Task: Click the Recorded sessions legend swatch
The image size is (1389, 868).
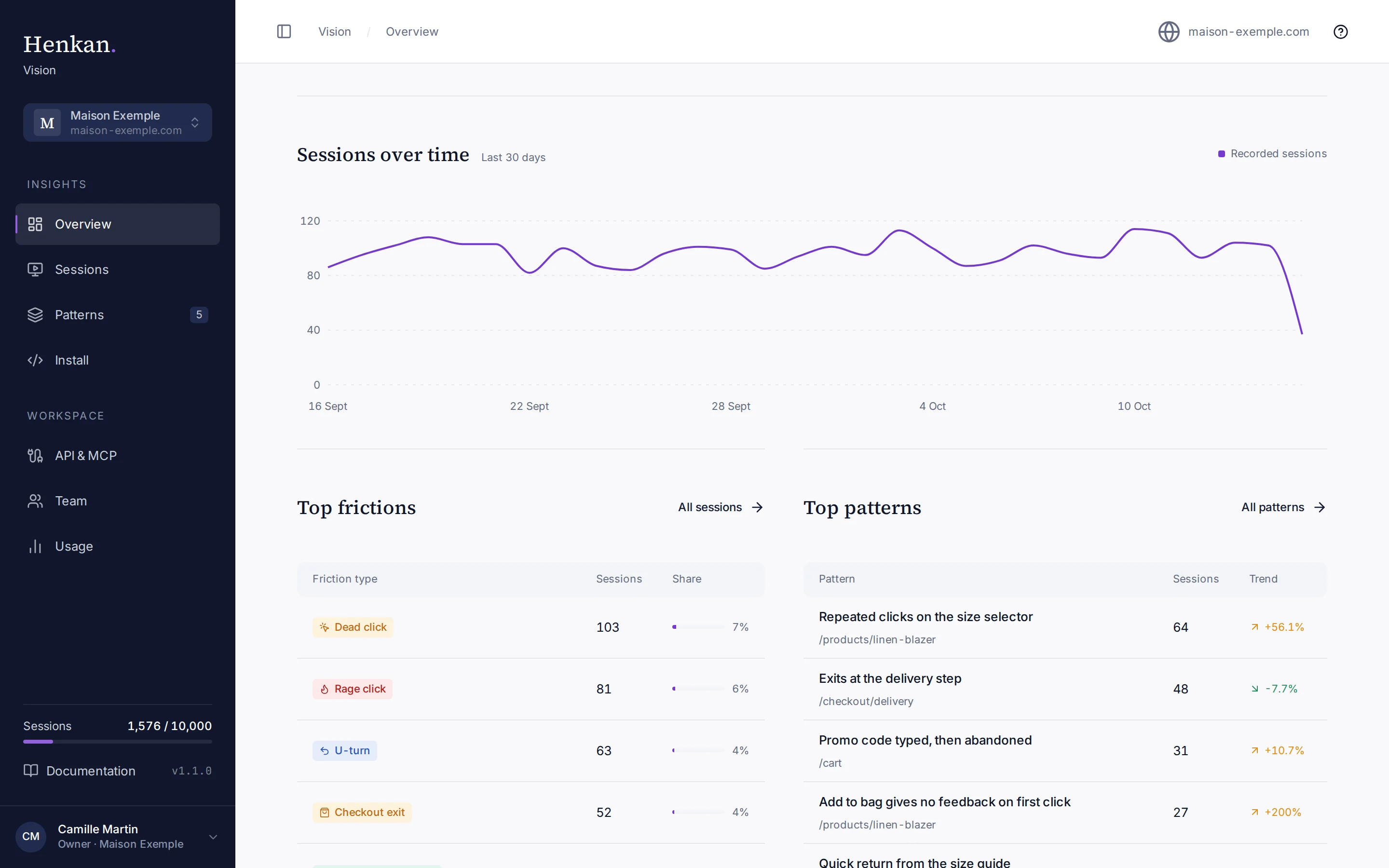Action: pos(1221,154)
